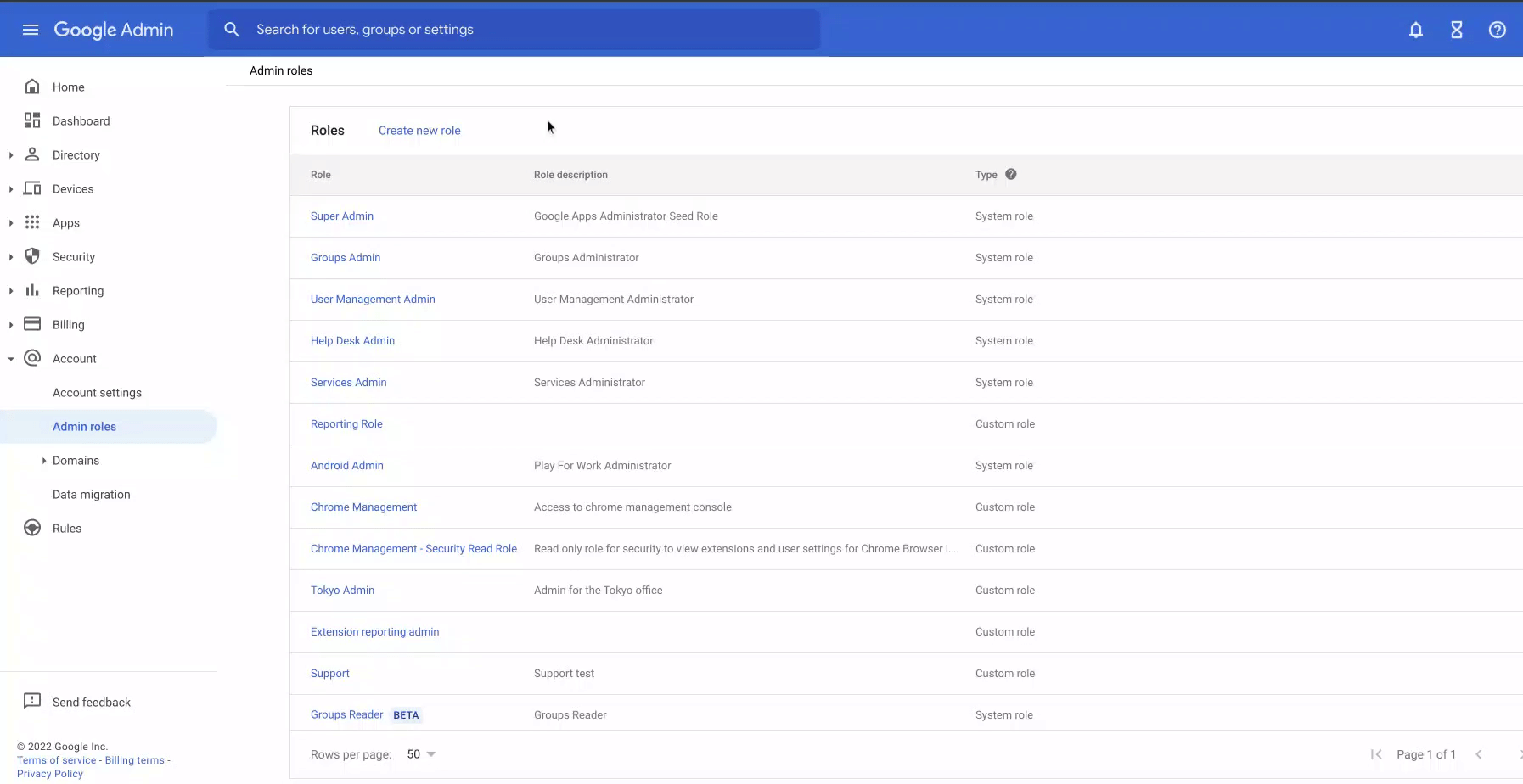This screenshot has width=1523, height=784.
Task: Open the Groups Admin role
Action: tap(346, 258)
